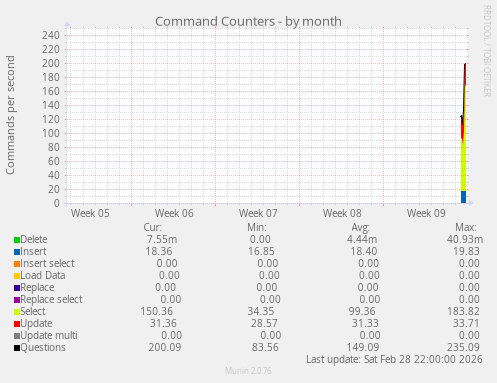Click the green Delete legend swatch
The height and width of the screenshot is (383, 497).
point(17,240)
